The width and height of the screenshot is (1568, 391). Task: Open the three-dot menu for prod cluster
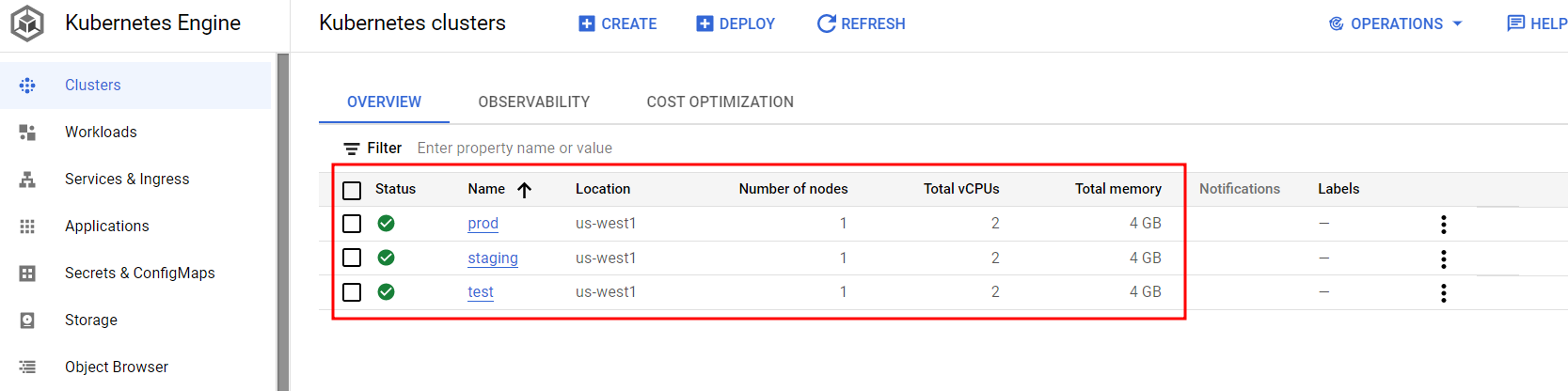click(1443, 224)
